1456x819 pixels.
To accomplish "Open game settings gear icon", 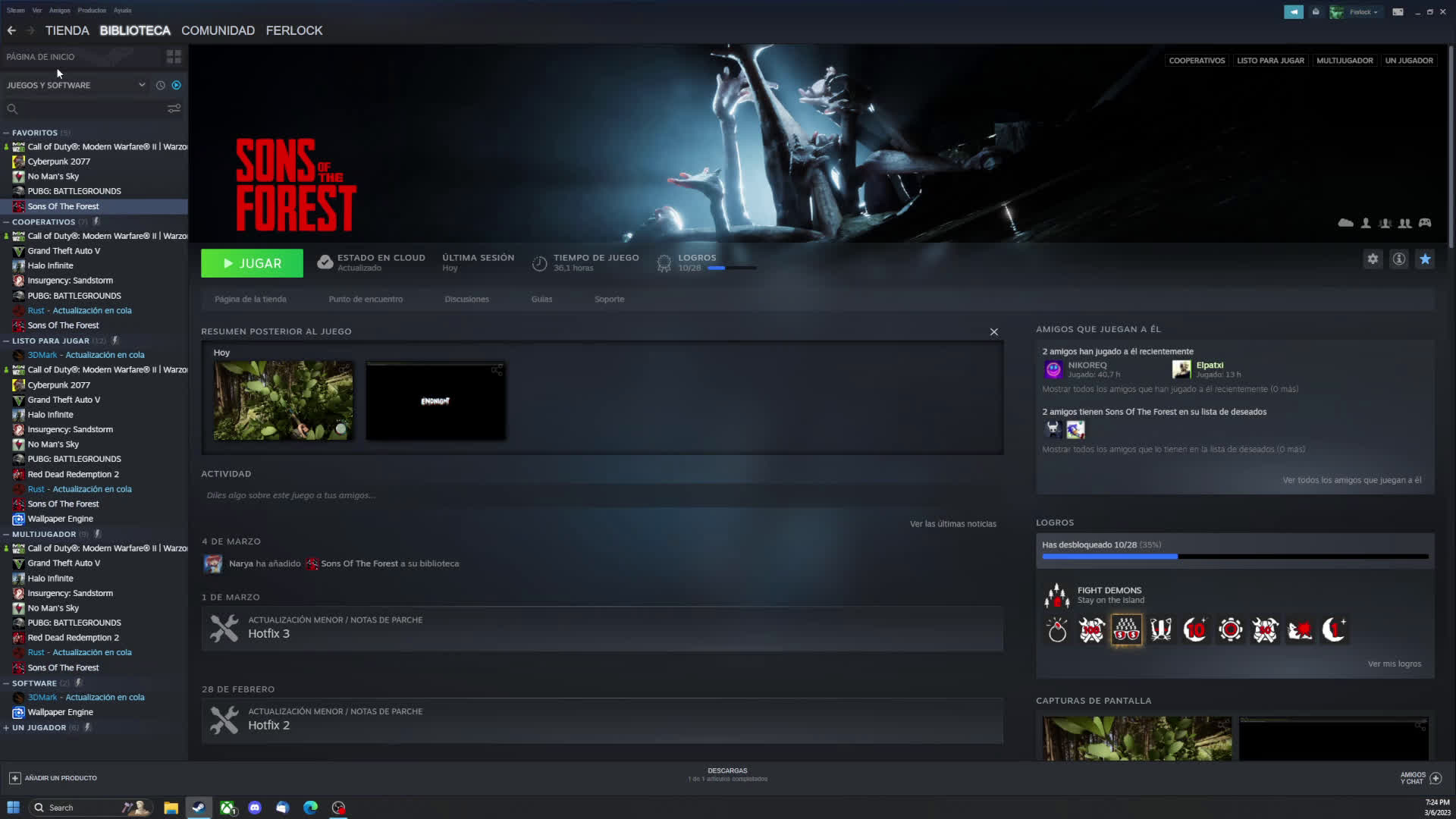I will pyautogui.click(x=1373, y=259).
